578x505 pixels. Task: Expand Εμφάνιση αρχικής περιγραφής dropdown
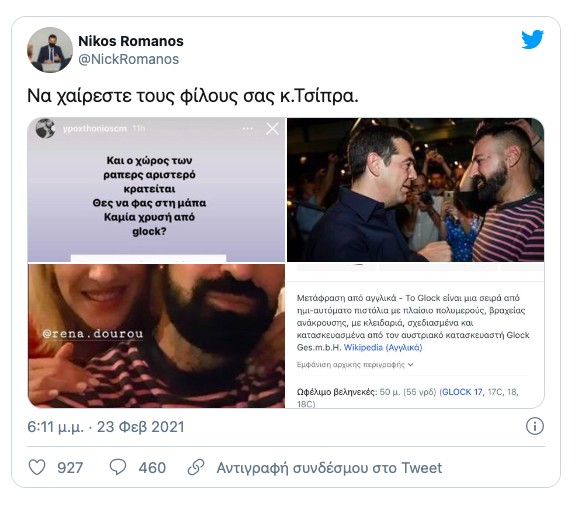pyautogui.click(x=355, y=365)
